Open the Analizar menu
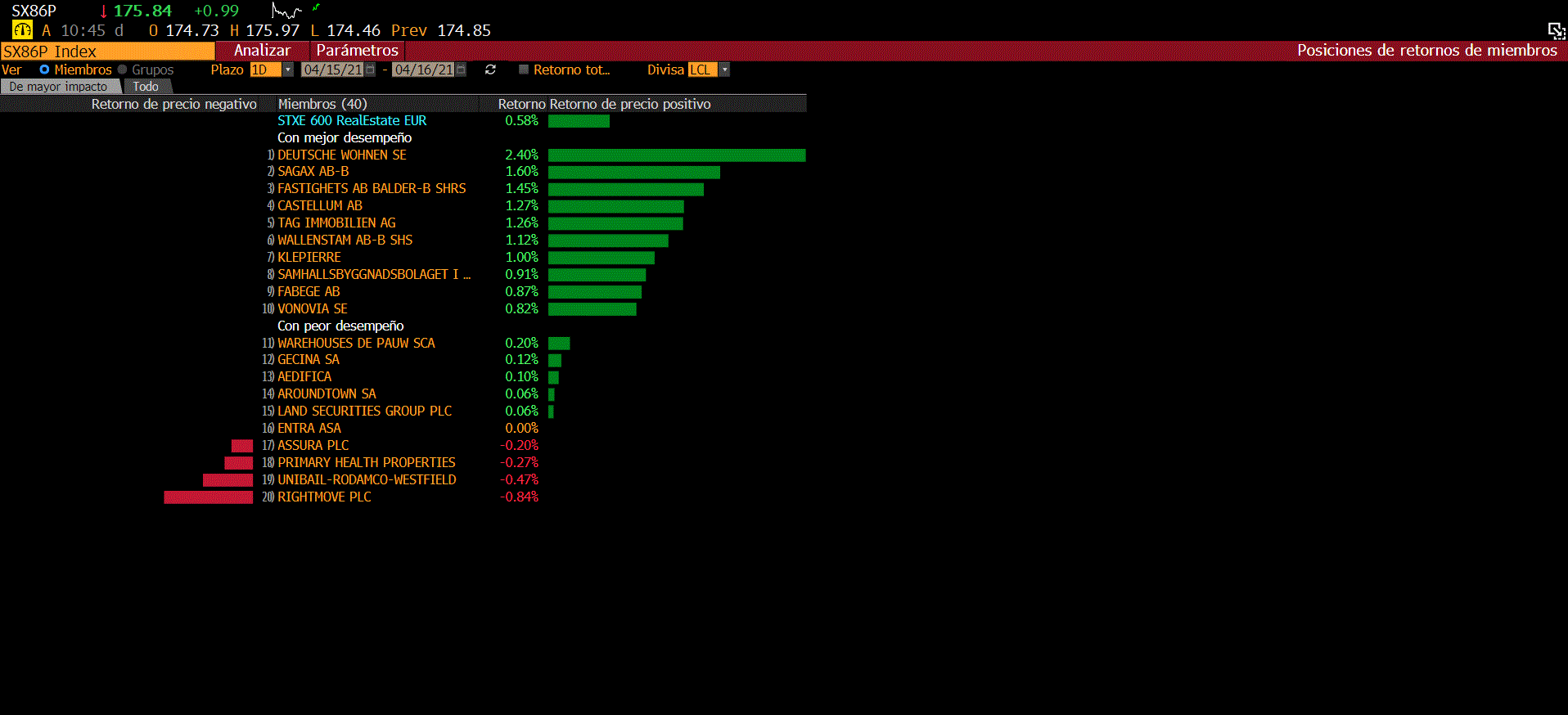 pyautogui.click(x=262, y=50)
